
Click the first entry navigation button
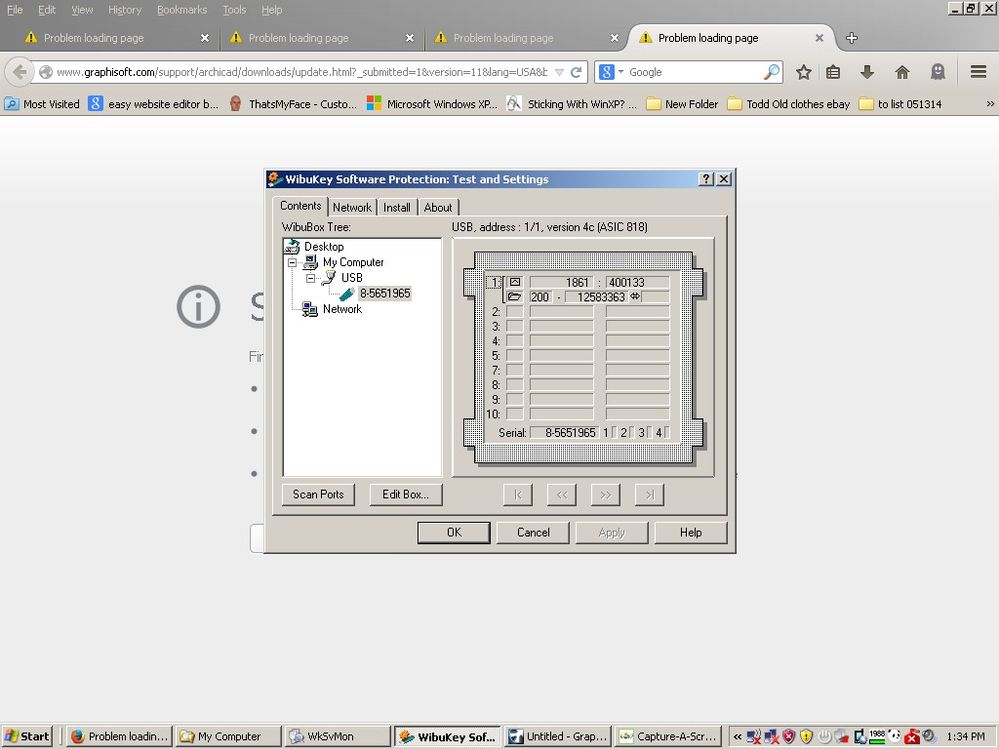point(517,494)
